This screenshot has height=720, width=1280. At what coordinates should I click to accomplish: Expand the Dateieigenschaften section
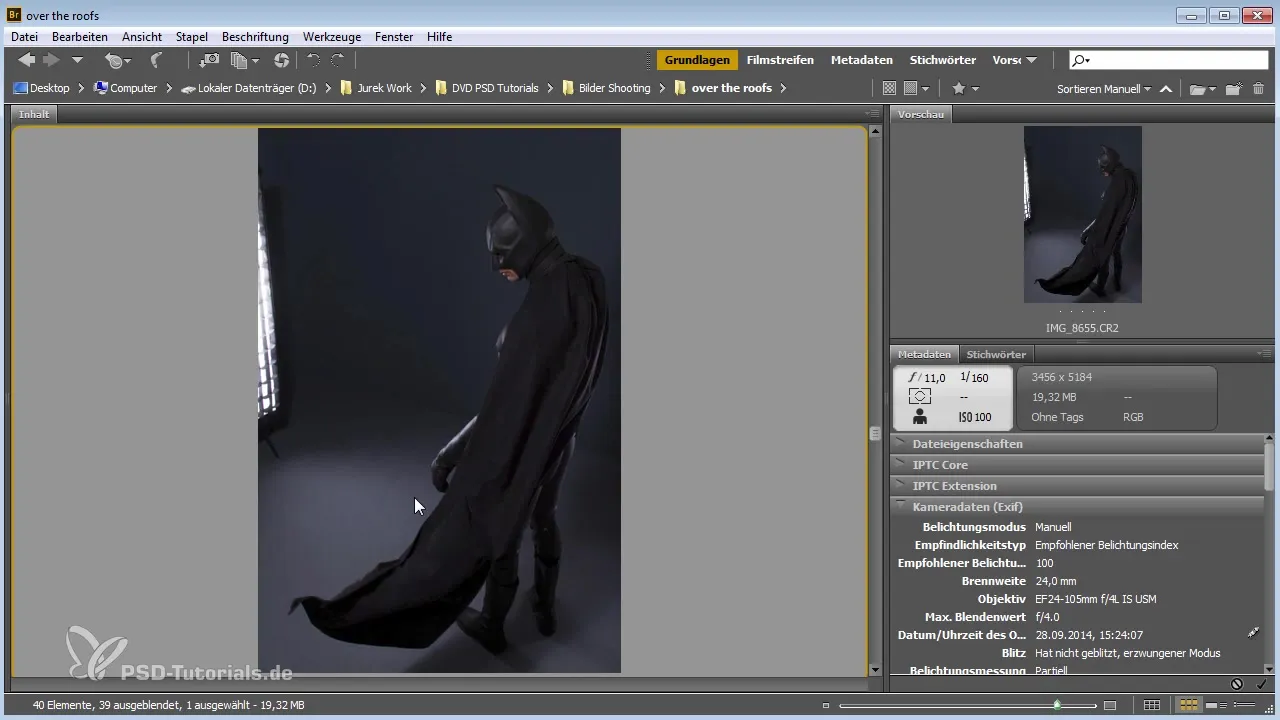(1078, 443)
